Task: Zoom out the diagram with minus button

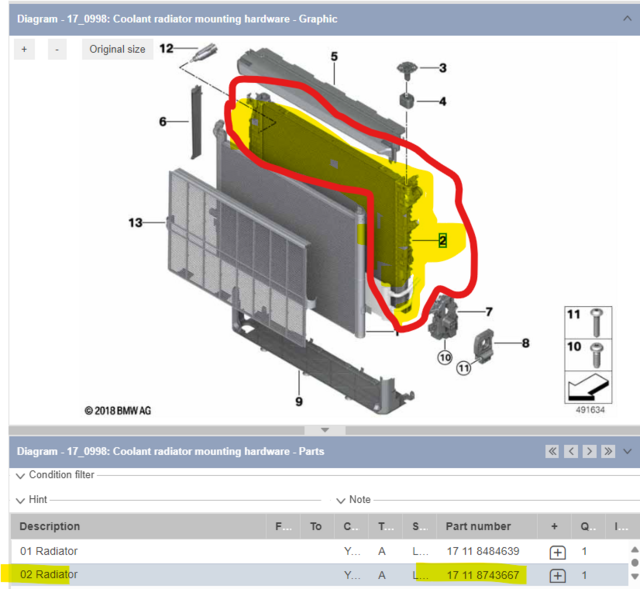Action: point(57,49)
